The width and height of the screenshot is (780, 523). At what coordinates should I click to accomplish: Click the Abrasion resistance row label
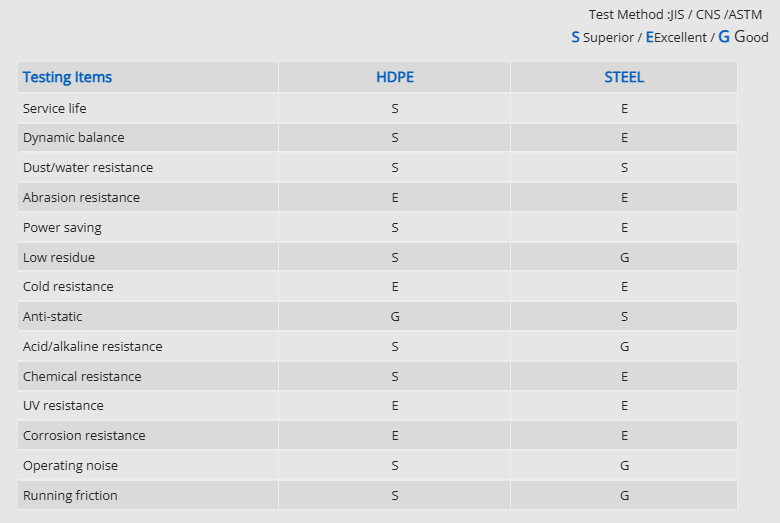[x=81, y=198]
